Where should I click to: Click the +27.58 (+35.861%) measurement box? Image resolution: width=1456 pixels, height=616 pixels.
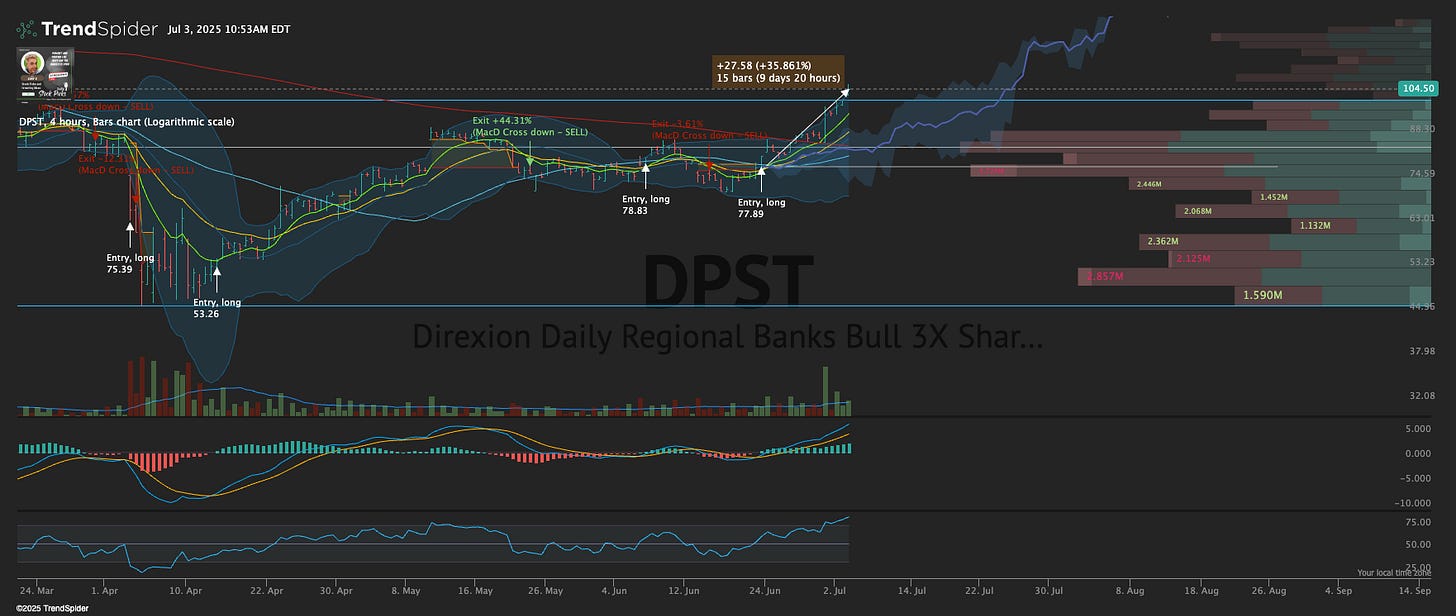click(780, 71)
